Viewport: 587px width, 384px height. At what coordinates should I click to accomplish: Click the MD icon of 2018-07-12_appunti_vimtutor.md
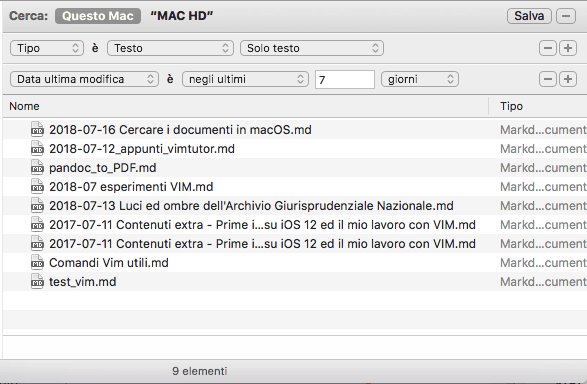click(x=37, y=148)
